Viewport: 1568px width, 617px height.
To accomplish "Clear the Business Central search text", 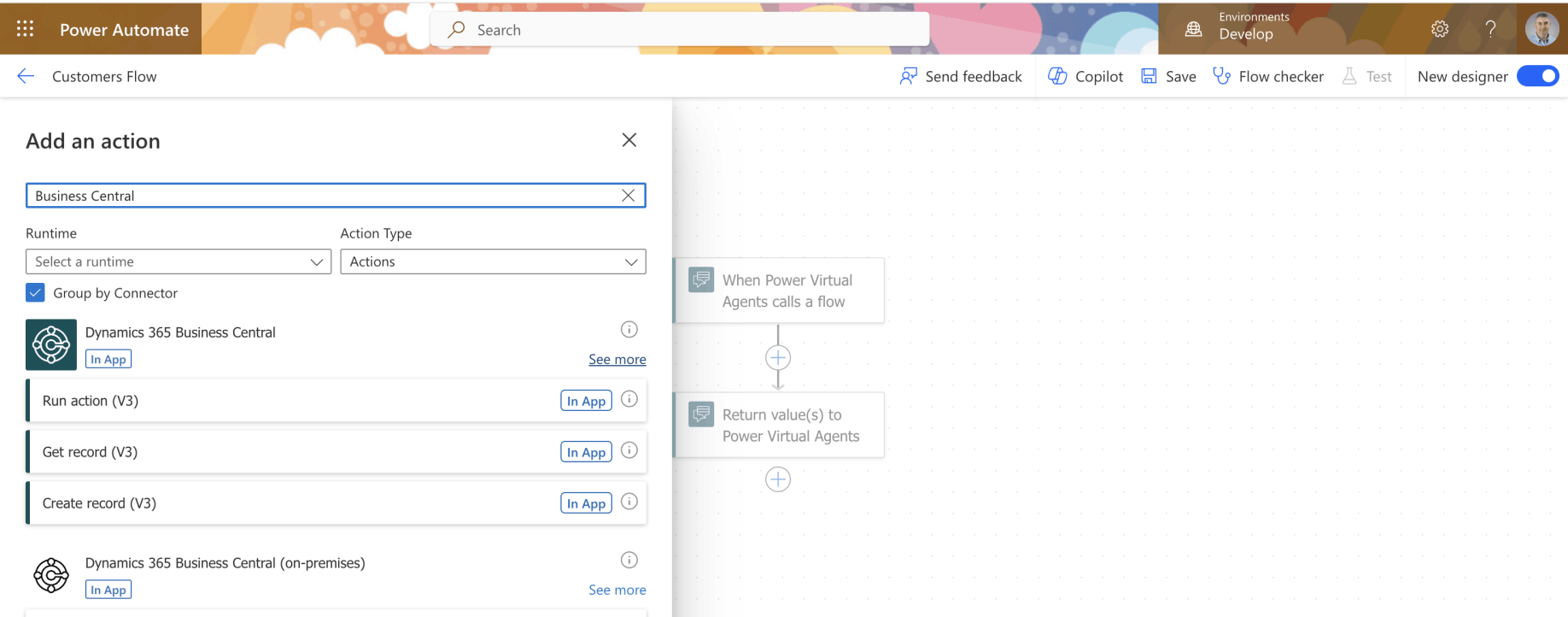I will [x=628, y=196].
